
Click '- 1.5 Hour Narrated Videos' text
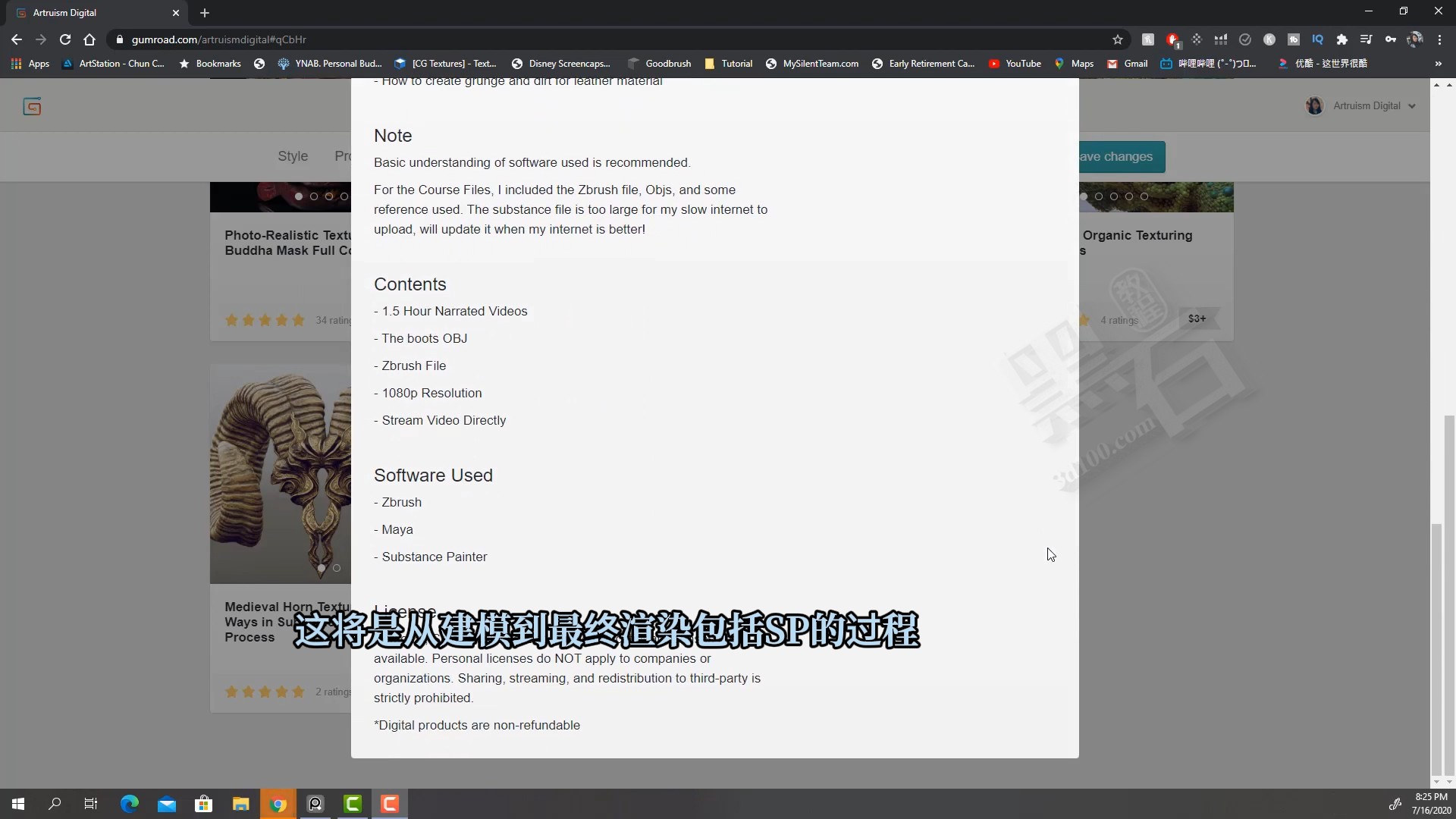[x=450, y=311]
